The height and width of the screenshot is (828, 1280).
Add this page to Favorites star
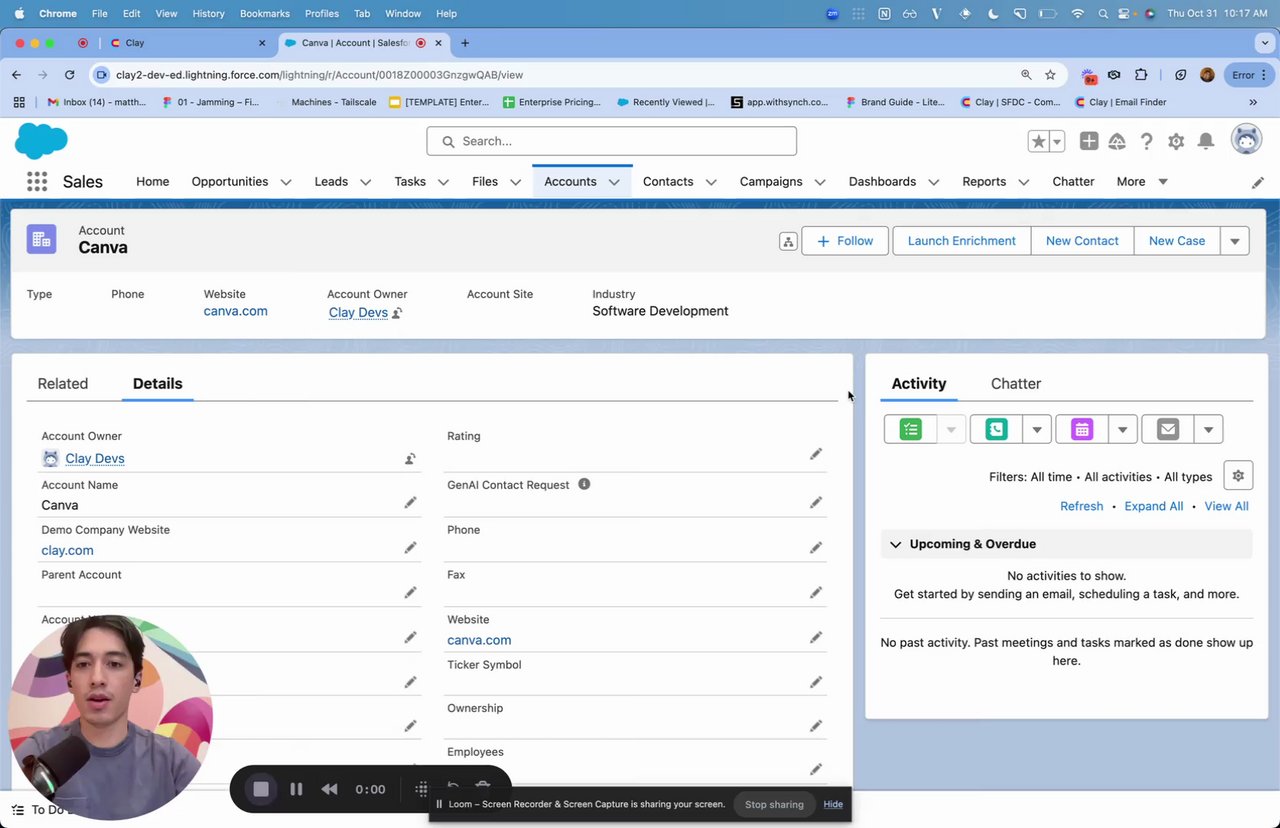[x=1038, y=142]
